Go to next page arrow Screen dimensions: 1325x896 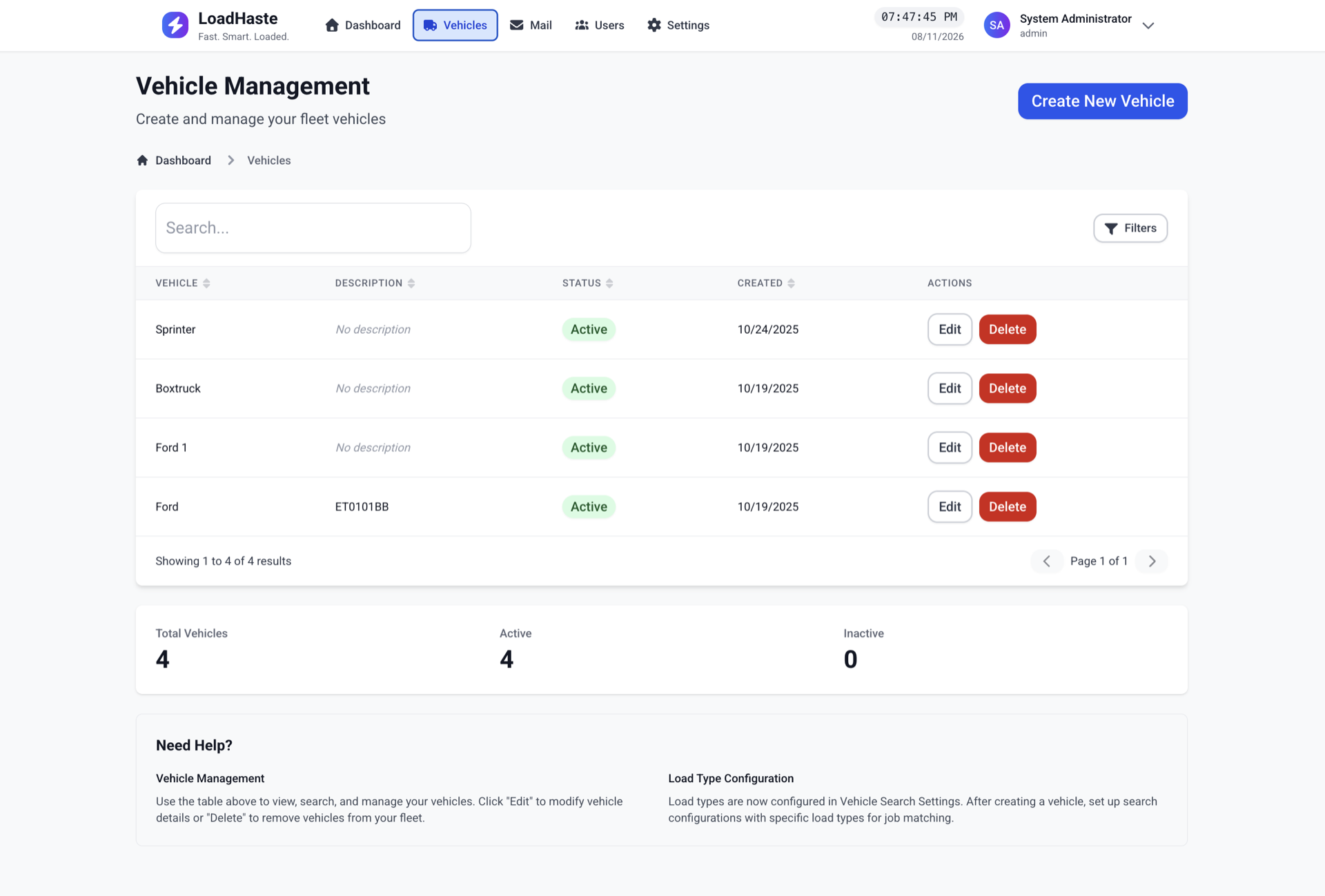pyautogui.click(x=1152, y=561)
